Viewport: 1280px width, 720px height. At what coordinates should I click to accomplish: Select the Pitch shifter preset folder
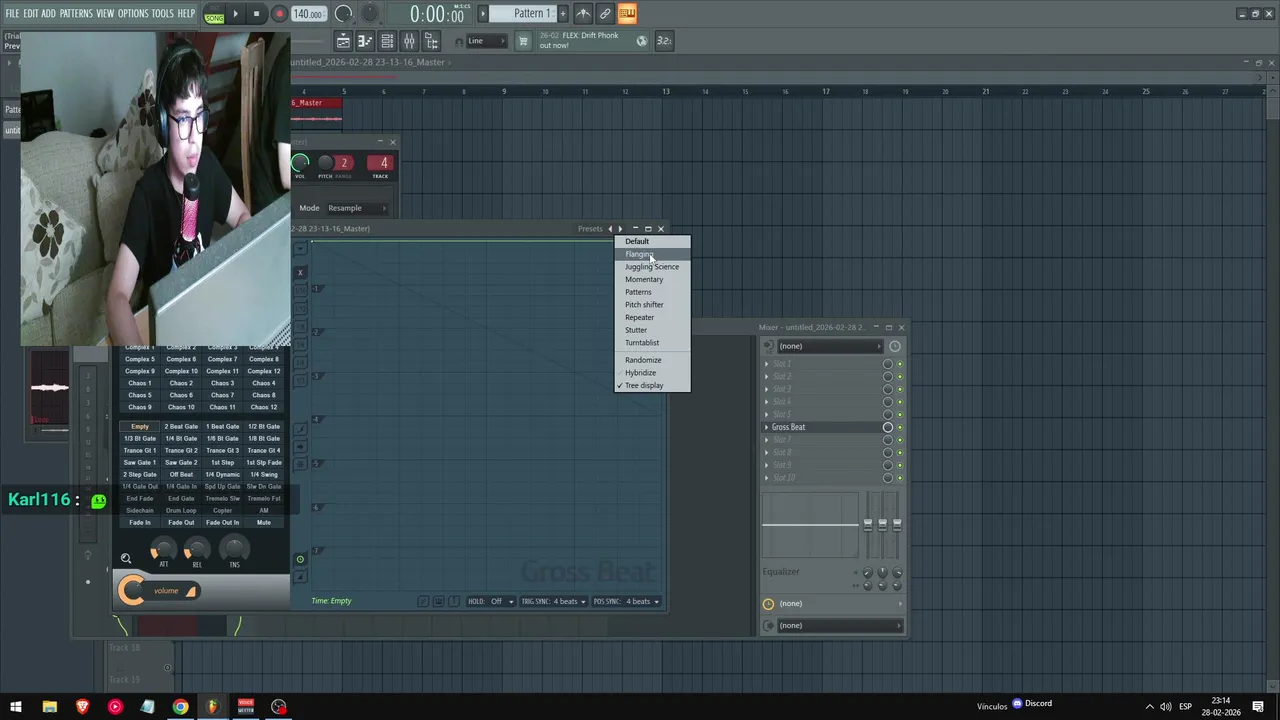coord(652,305)
